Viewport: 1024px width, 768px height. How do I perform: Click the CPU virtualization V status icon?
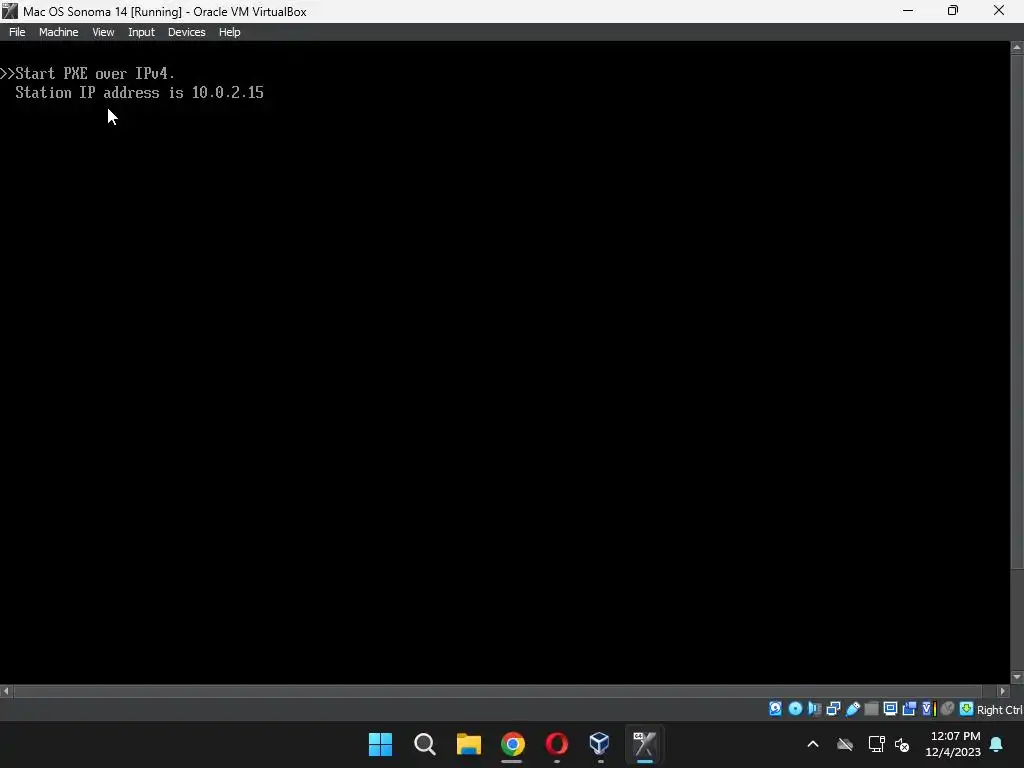pyautogui.click(x=929, y=709)
